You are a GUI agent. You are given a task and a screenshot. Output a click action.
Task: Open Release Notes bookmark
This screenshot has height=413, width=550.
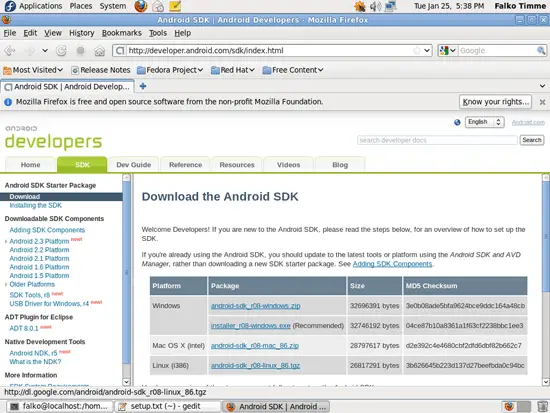[101, 70]
